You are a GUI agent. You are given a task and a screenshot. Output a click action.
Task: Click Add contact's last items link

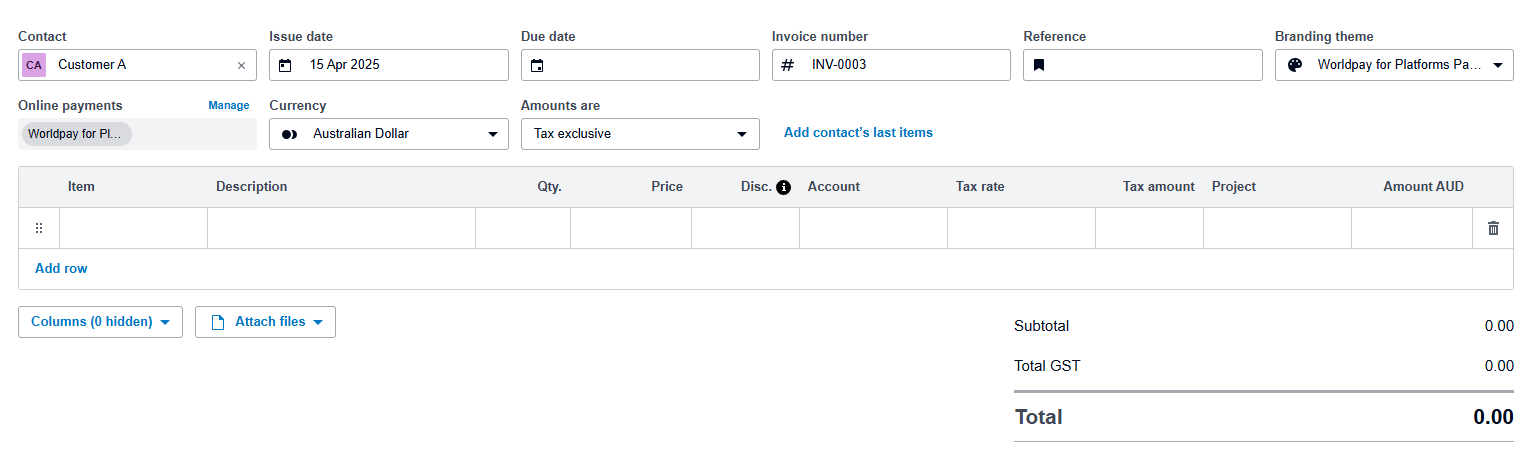(x=858, y=132)
